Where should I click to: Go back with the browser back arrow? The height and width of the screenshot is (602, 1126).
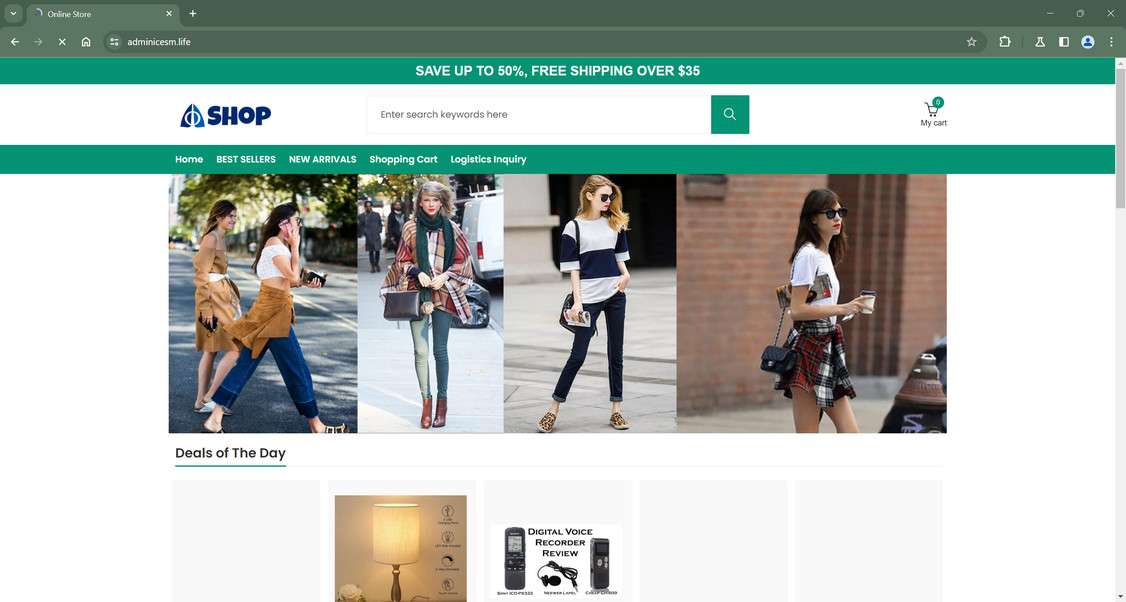[14, 42]
